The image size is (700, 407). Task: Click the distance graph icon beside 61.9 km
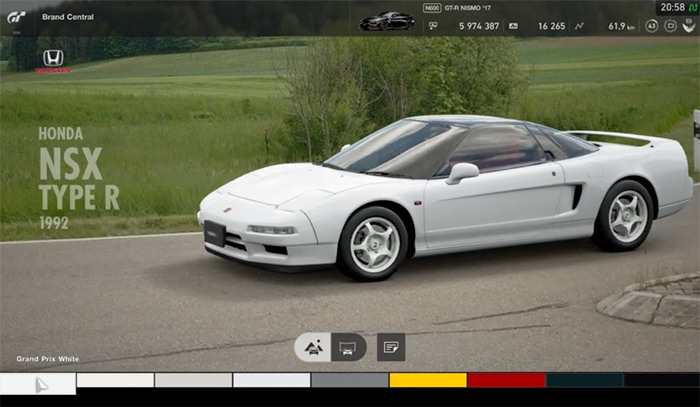(579, 26)
